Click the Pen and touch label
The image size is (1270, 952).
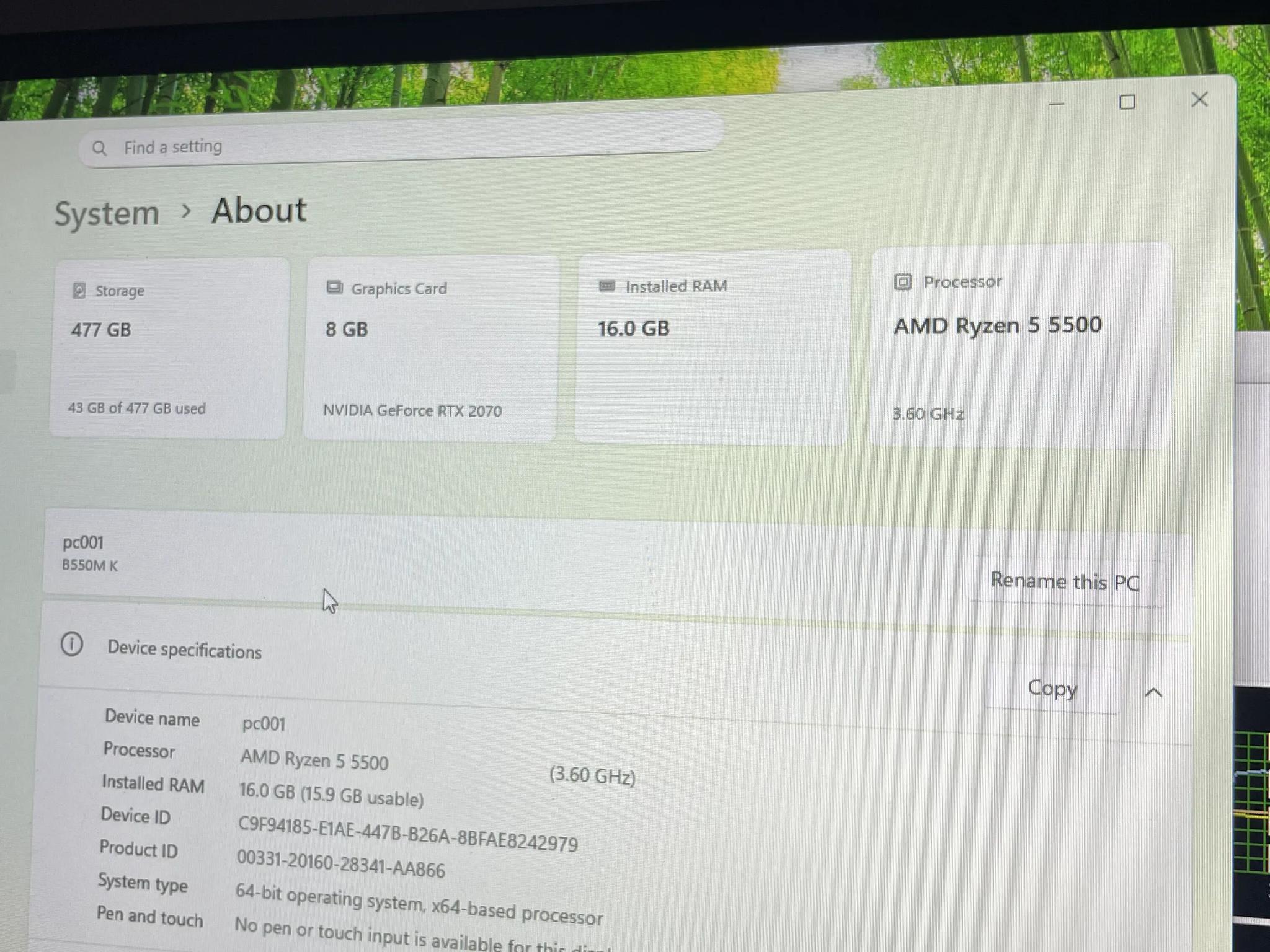click(x=150, y=917)
